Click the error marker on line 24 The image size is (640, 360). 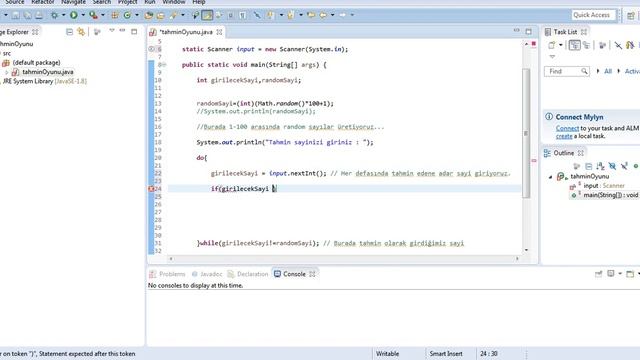coord(151,189)
